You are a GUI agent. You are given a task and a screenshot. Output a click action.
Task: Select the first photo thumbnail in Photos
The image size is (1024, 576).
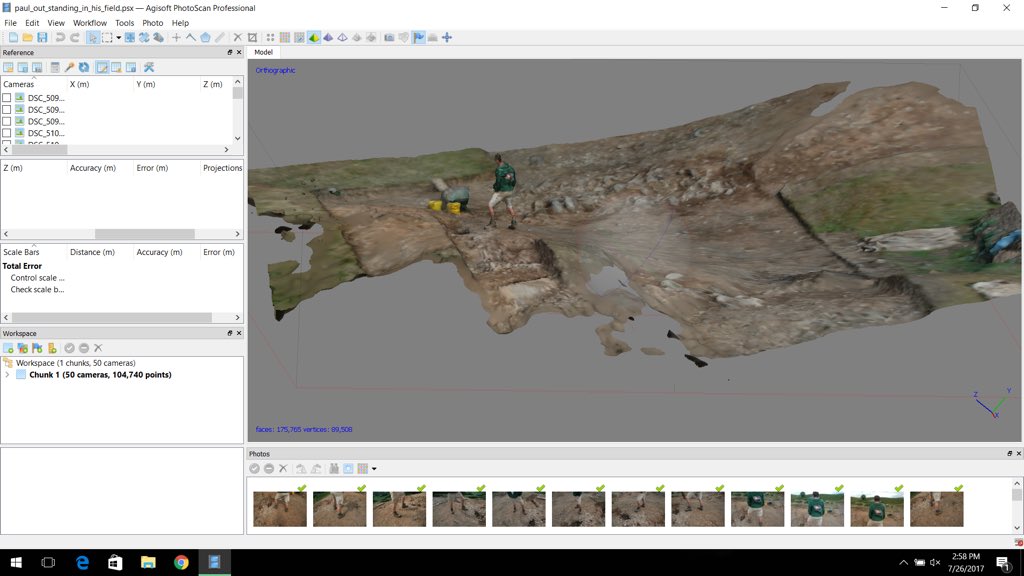click(x=280, y=509)
